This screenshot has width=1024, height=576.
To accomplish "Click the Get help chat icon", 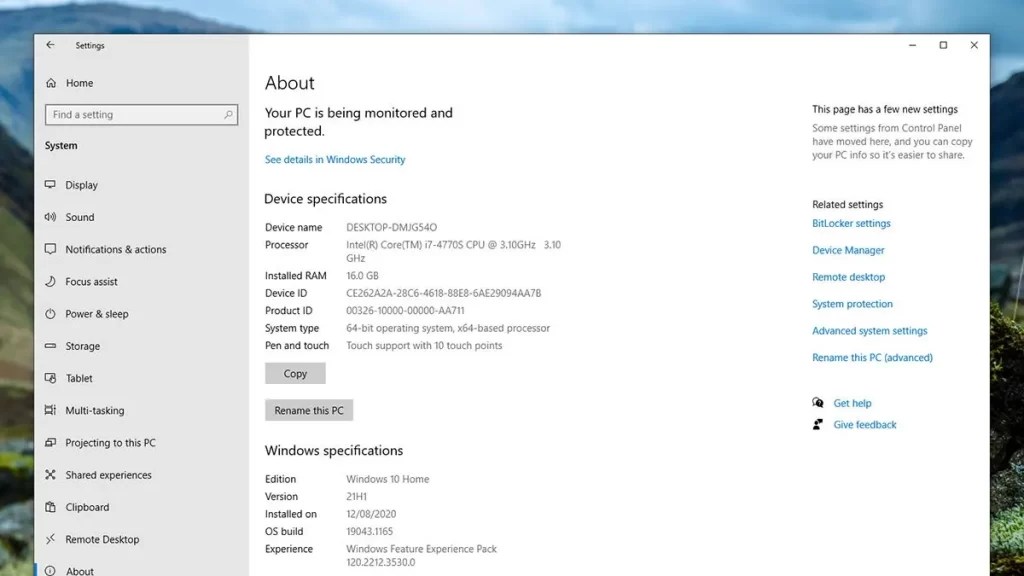I will click(x=818, y=403).
